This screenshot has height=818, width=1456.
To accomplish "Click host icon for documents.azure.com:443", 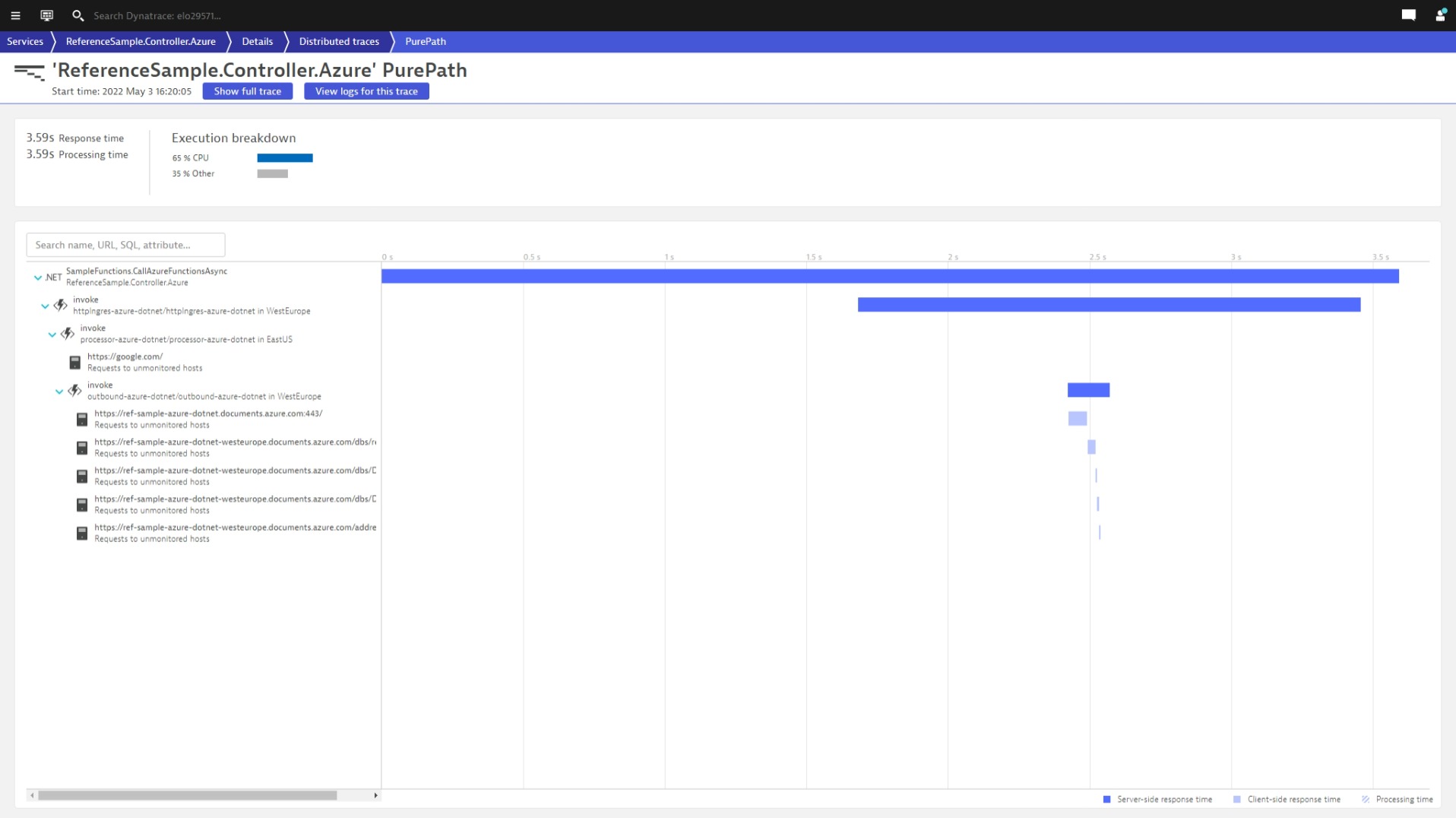I will pos(82,420).
